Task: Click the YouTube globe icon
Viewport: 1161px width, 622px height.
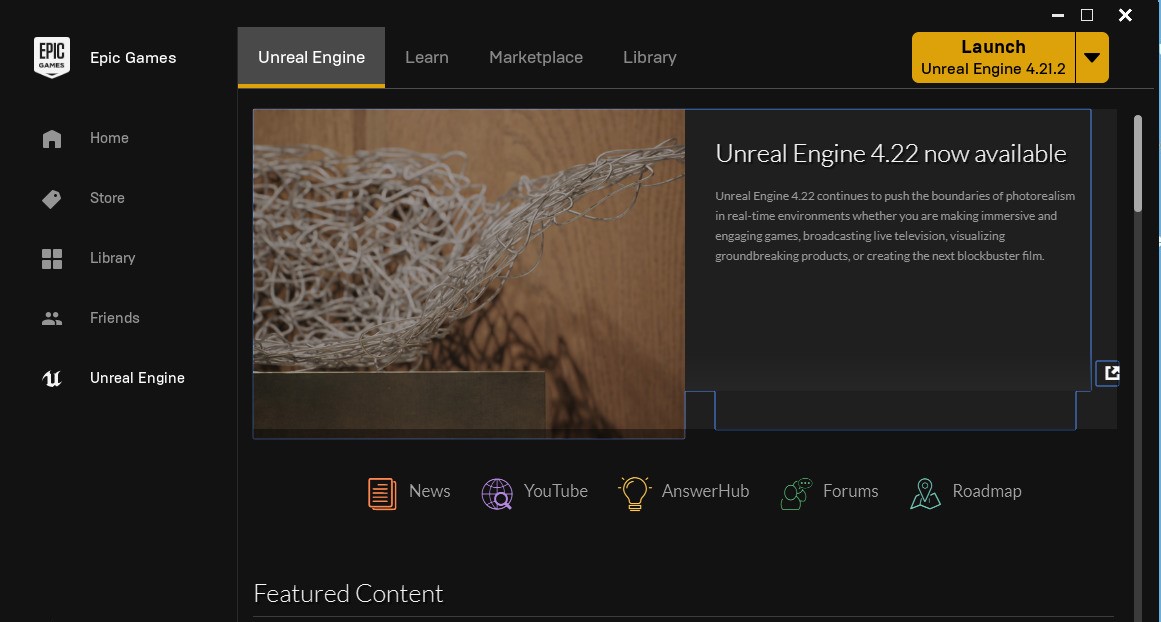Action: tap(497, 492)
